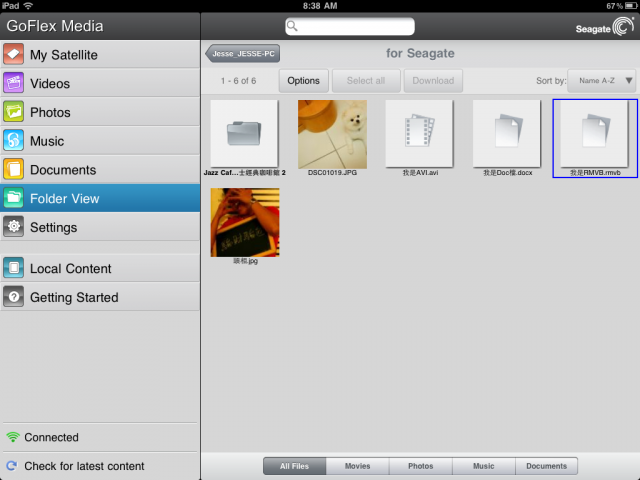The image size is (640, 480).
Task: Click the battery 67% indicator
Action: click(621, 6)
